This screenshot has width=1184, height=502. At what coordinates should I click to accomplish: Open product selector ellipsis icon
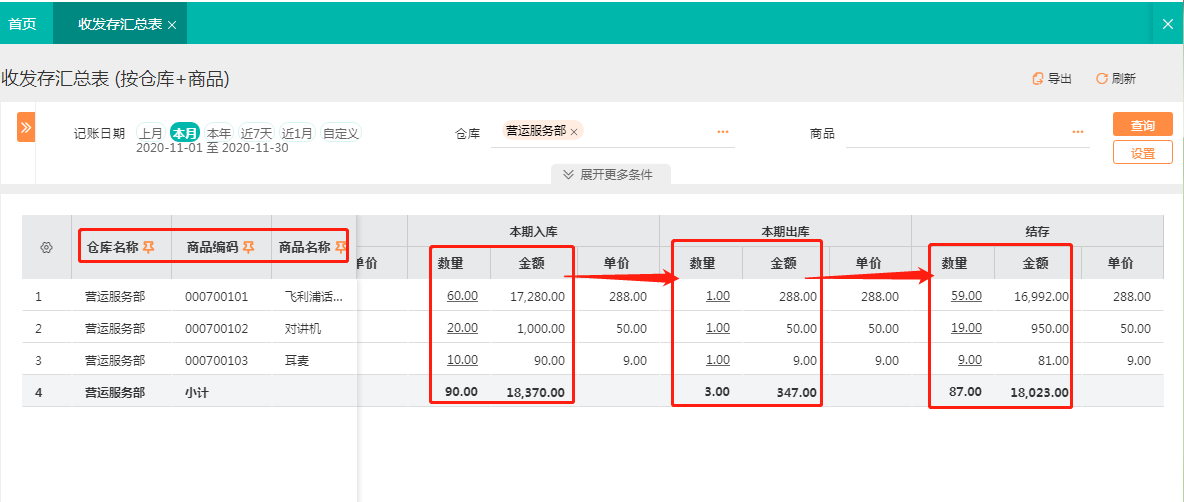coord(1078,131)
